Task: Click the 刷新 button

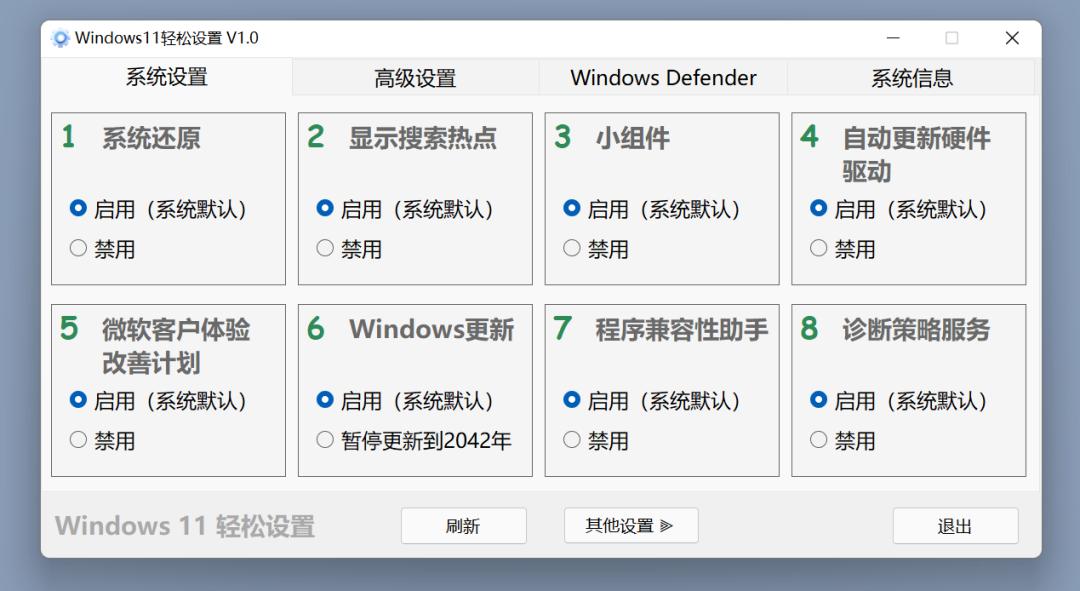Action: click(464, 525)
